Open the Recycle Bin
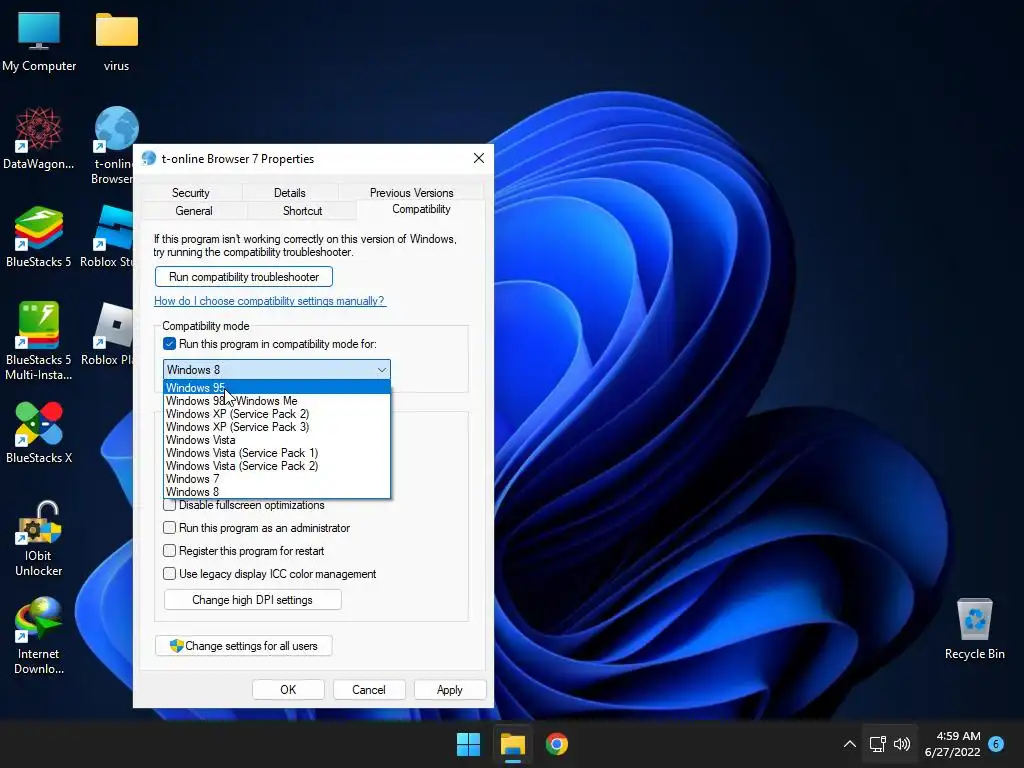 974,628
